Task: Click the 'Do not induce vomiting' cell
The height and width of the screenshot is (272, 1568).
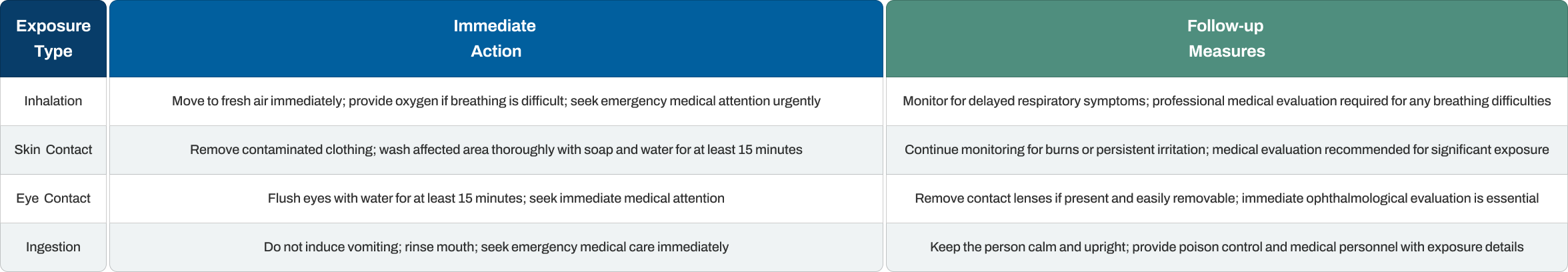Action: [x=496, y=247]
